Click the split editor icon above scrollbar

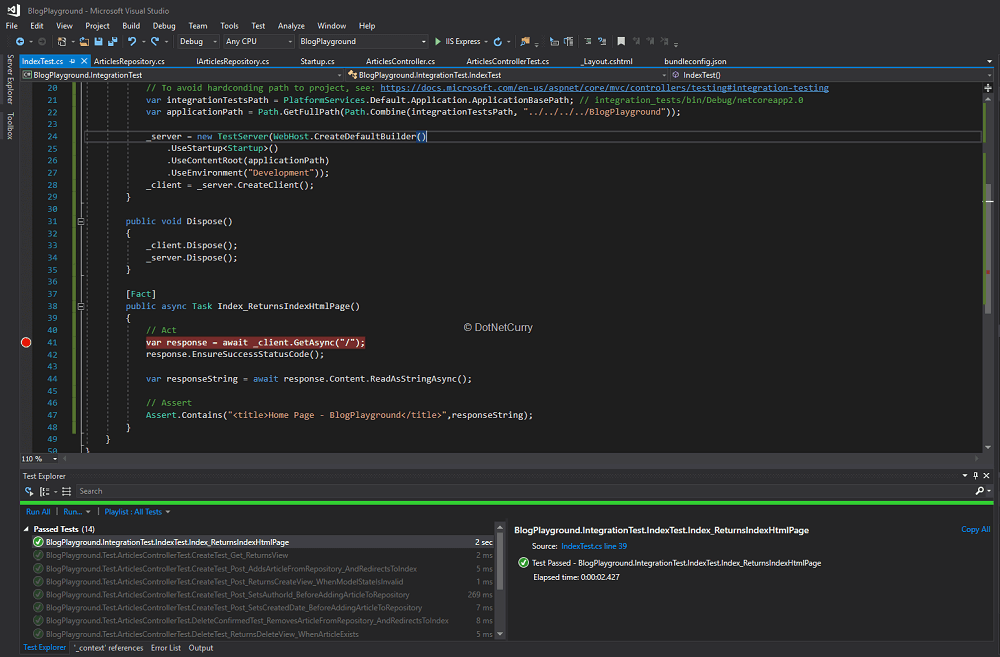pos(988,87)
